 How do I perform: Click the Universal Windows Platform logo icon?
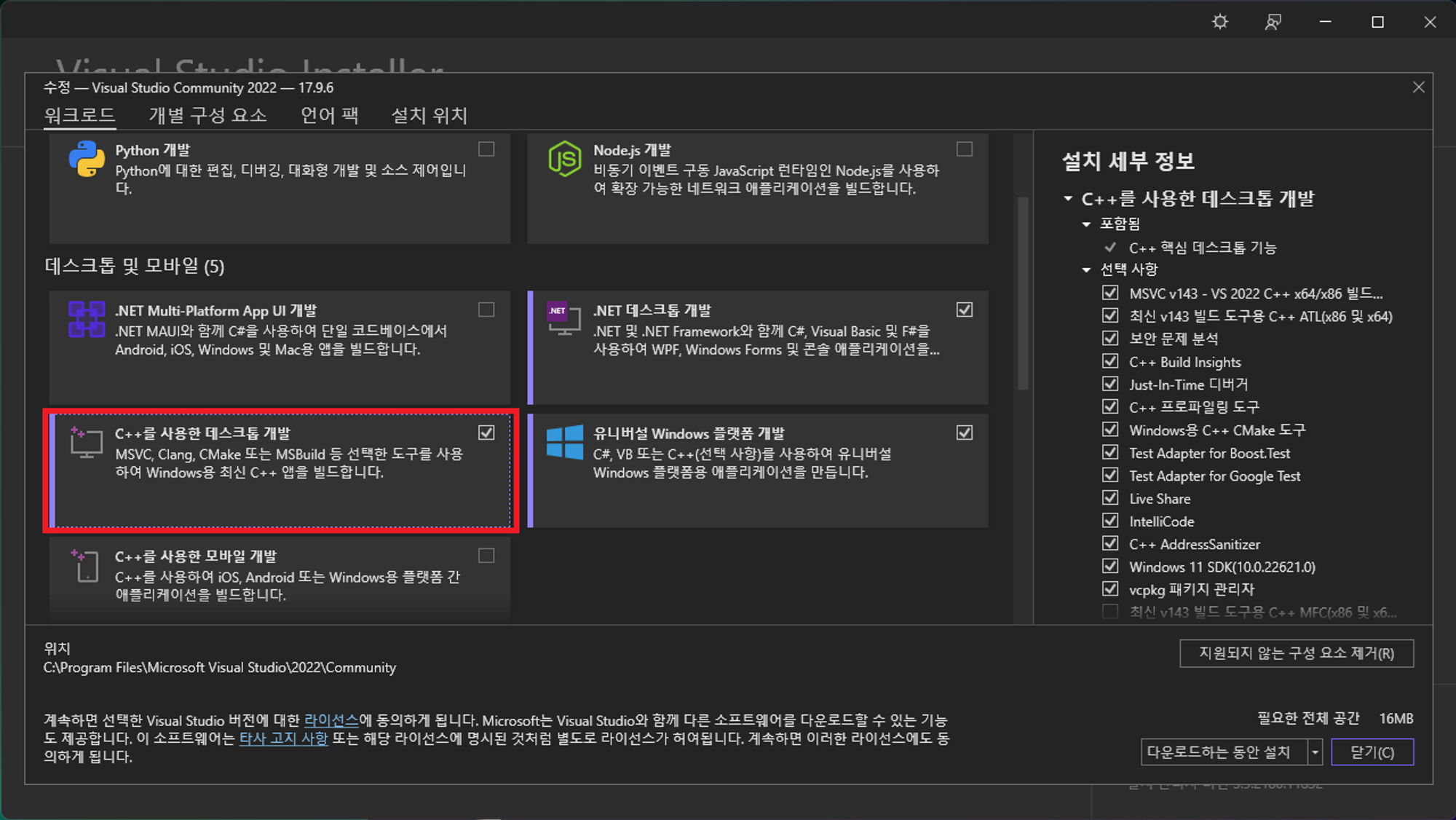(564, 442)
